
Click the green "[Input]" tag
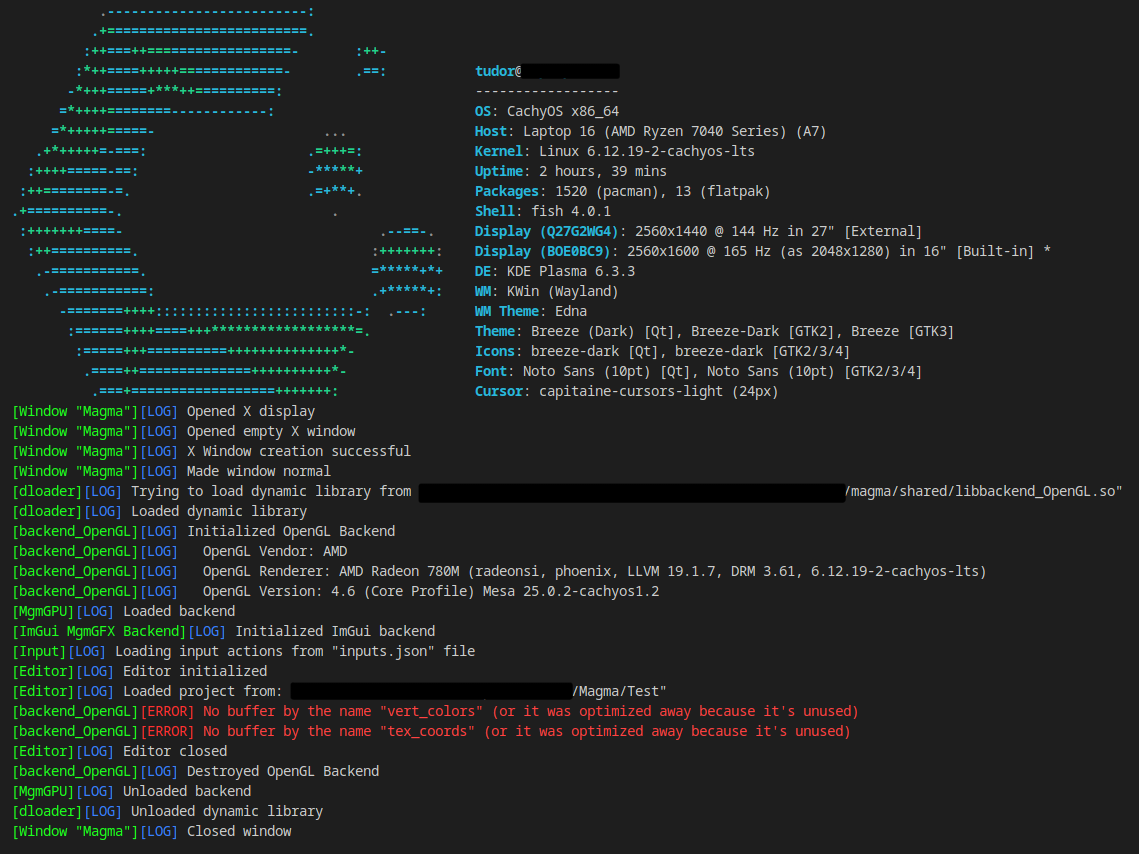(39, 651)
